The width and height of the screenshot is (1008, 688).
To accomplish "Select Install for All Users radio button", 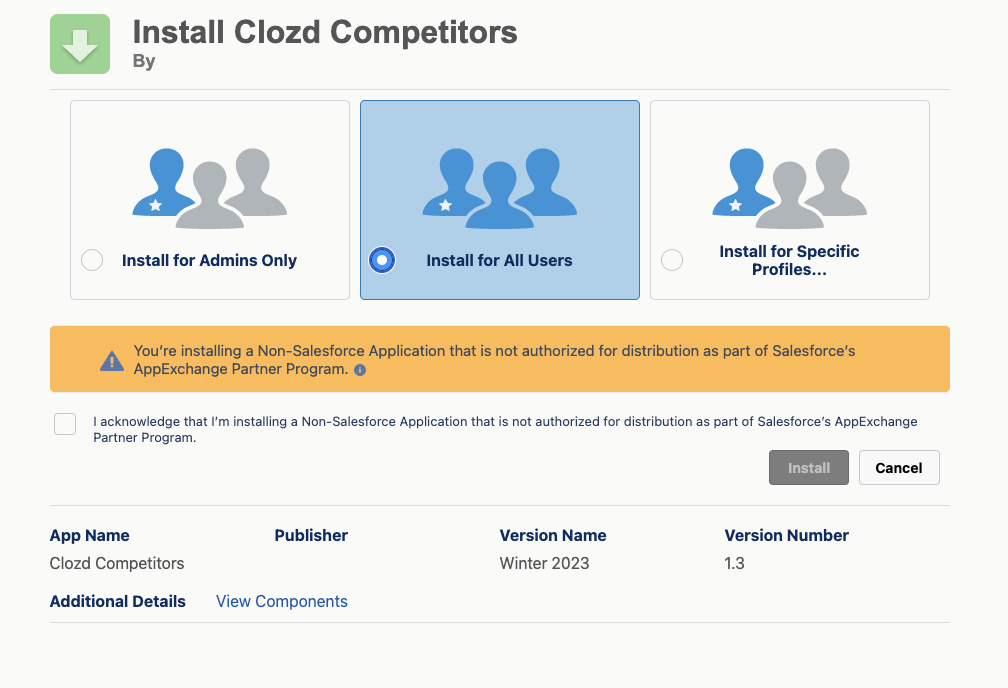I will [382, 260].
